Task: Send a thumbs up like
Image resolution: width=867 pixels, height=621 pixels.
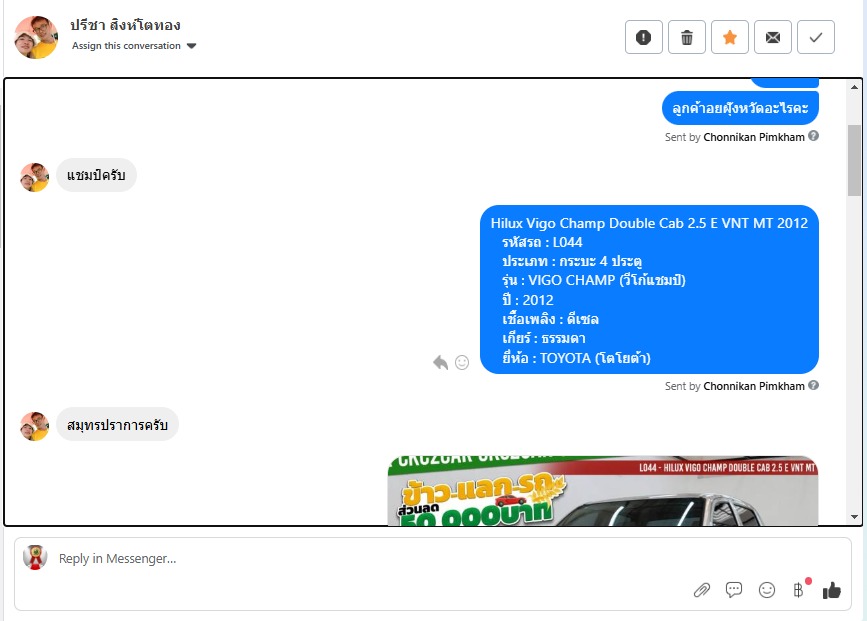Action: (x=832, y=590)
